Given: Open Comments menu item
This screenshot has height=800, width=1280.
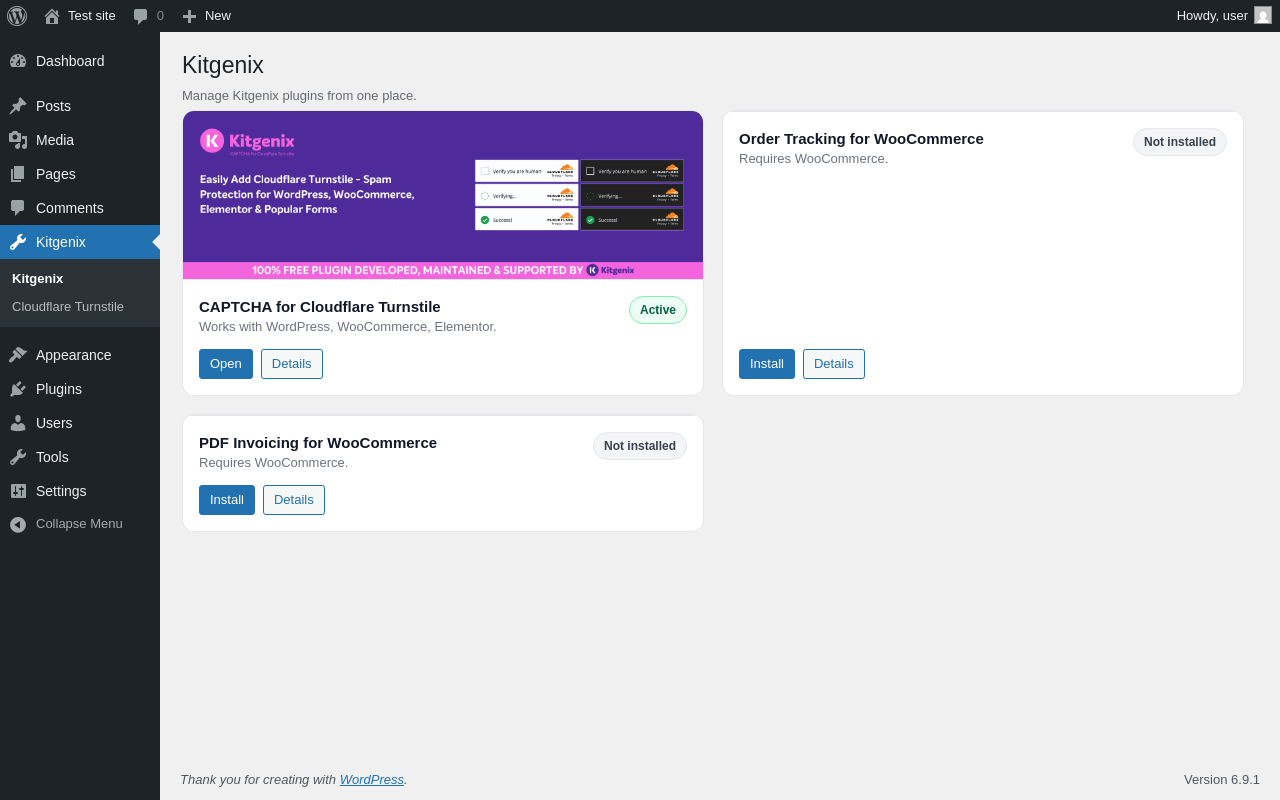Looking at the screenshot, I should 80,208.
